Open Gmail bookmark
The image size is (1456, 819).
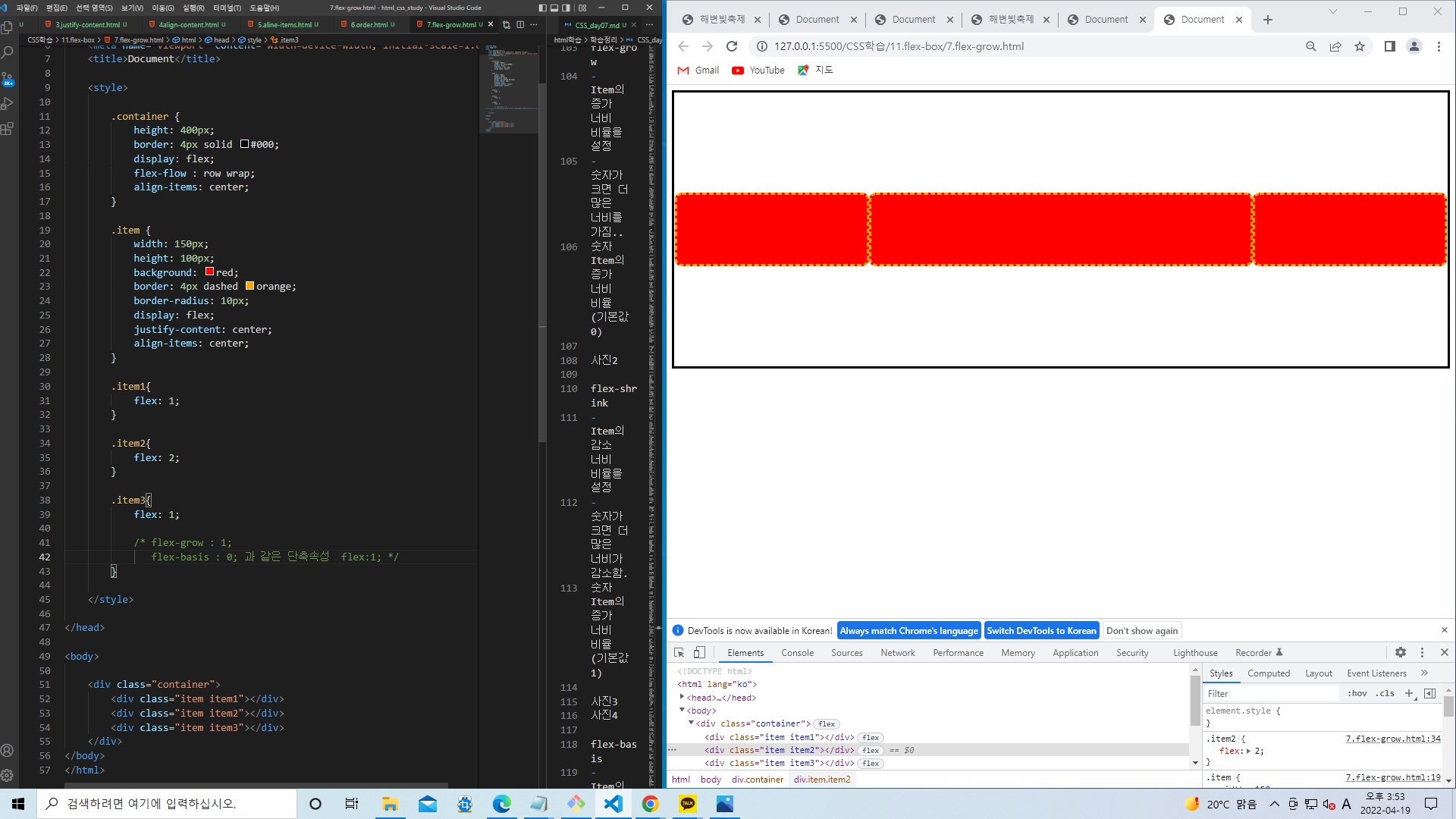(698, 70)
